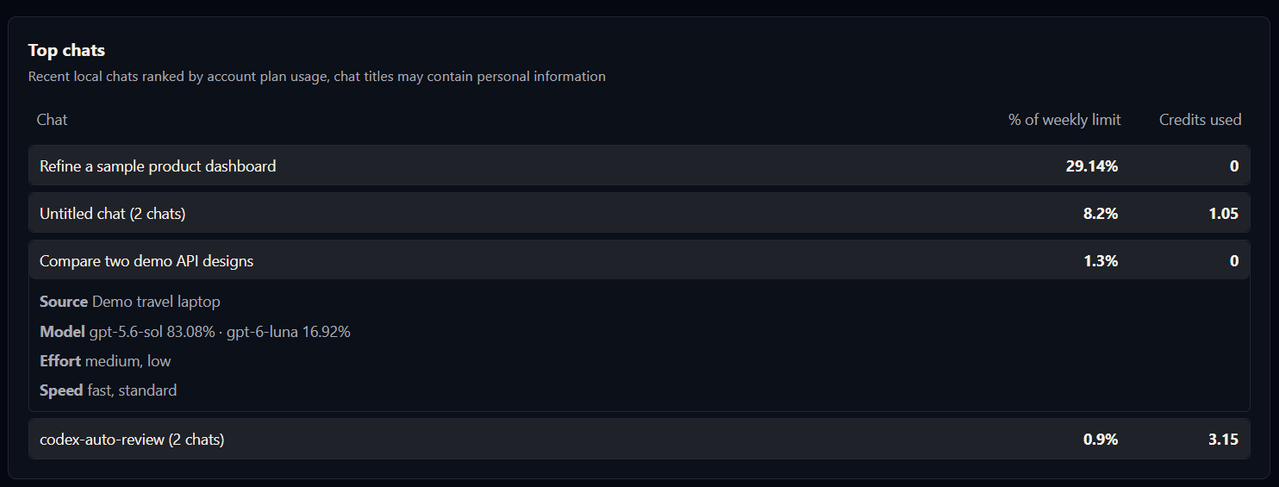Collapse the 'Compare two demo API designs' row
This screenshot has height=487, width=1279.
(639, 261)
